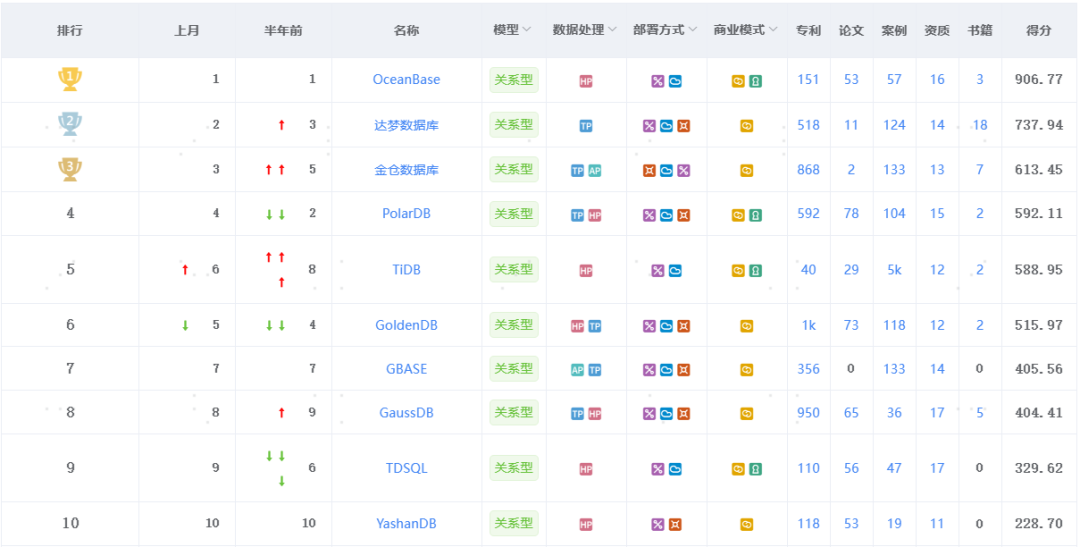Open the 部署方式 column filter dropdown

(x=692, y=30)
